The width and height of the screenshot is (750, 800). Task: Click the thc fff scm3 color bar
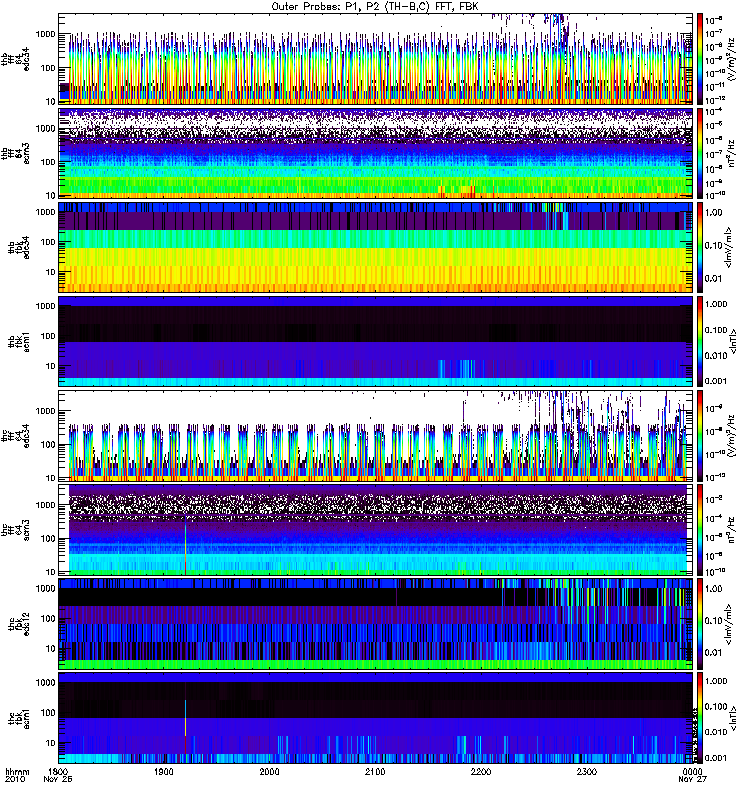click(x=700, y=530)
